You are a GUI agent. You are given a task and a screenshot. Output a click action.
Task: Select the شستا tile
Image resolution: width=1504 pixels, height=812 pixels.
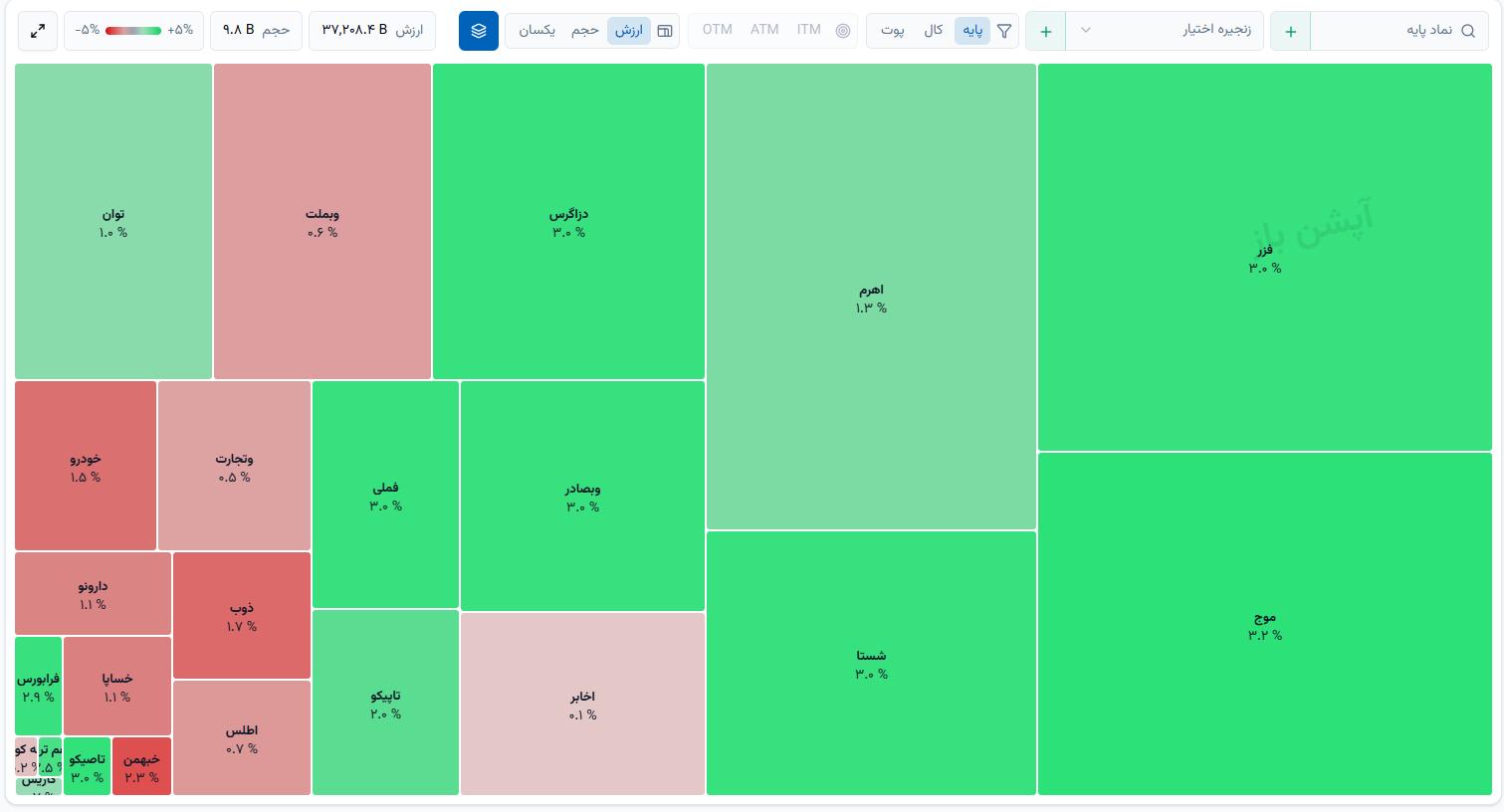[871, 664]
